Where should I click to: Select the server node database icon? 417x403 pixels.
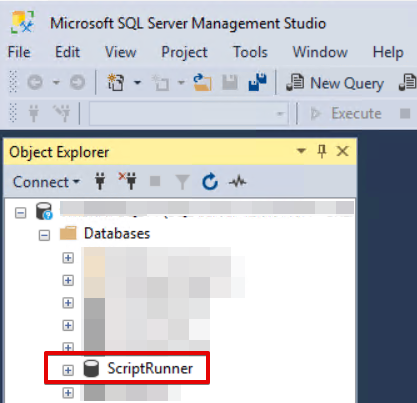click(44, 211)
